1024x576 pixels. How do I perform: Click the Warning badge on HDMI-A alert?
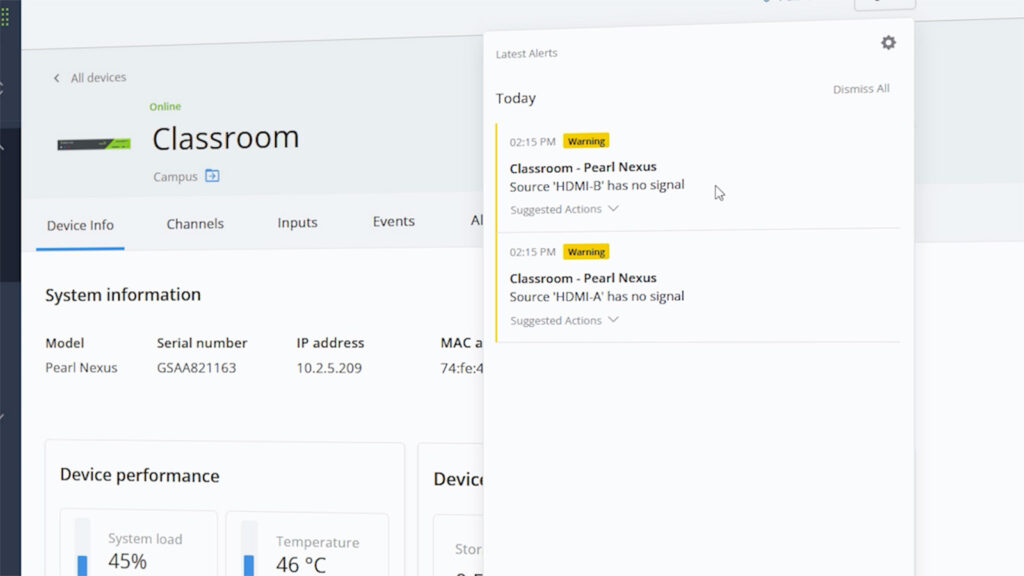pyautogui.click(x=586, y=252)
